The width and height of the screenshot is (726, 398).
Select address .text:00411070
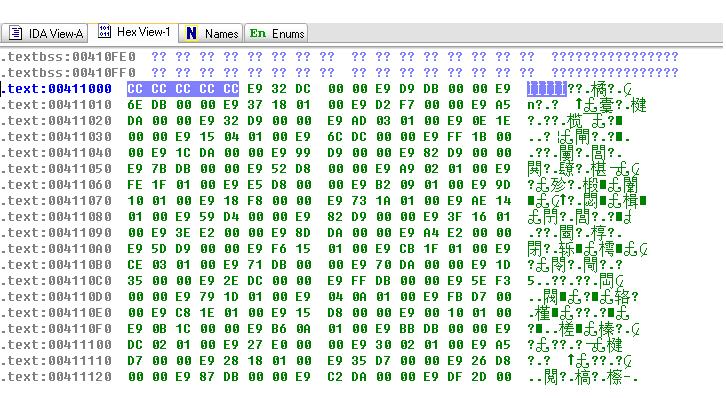tap(56, 201)
